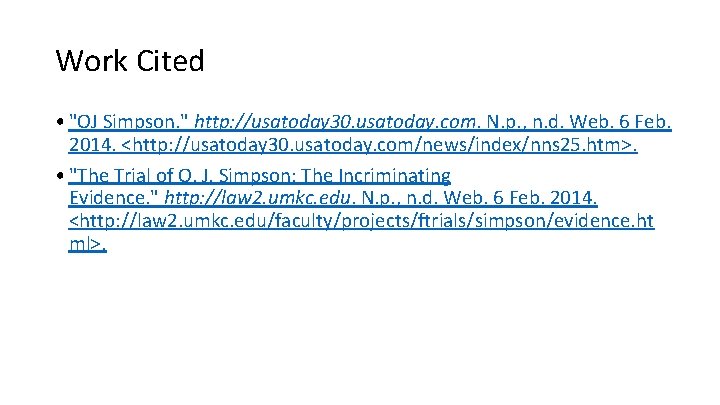720x405 pixels.
Task: Select the second bullet point marker
Action: [60, 175]
